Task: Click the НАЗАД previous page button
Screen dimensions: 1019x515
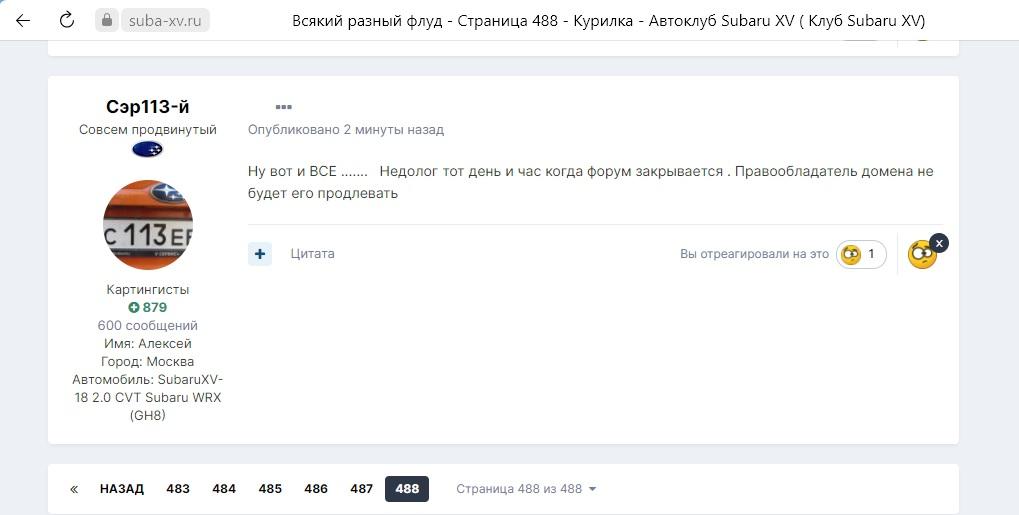Action: pos(122,489)
